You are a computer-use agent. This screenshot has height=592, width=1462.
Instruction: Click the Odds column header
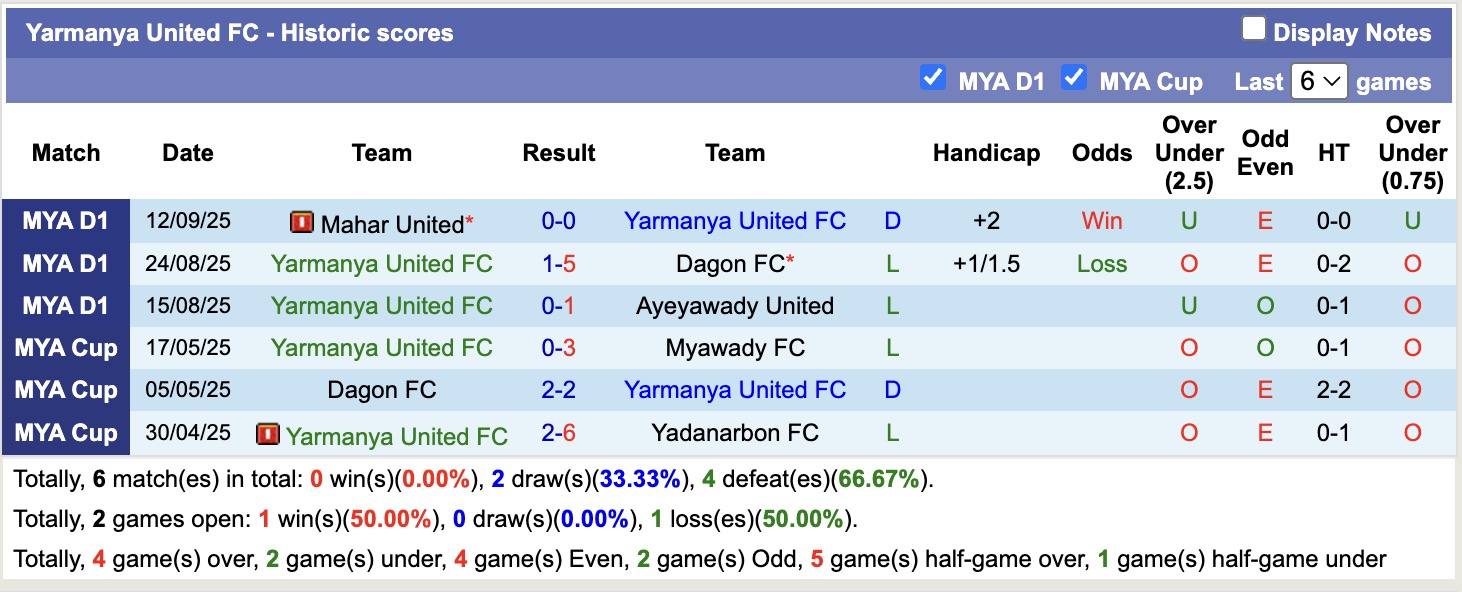(1101, 153)
